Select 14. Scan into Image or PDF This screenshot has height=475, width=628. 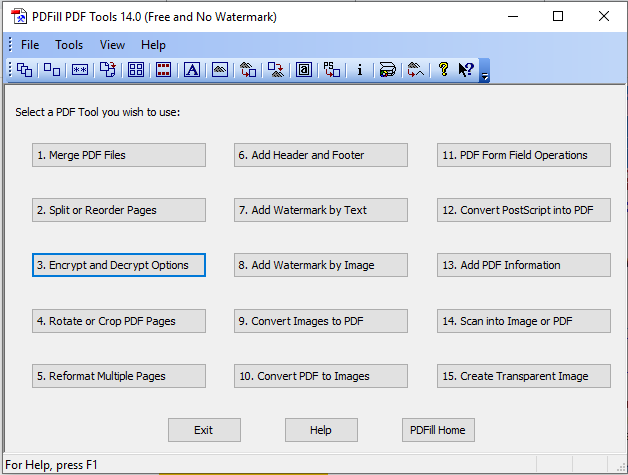pos(524,321)
